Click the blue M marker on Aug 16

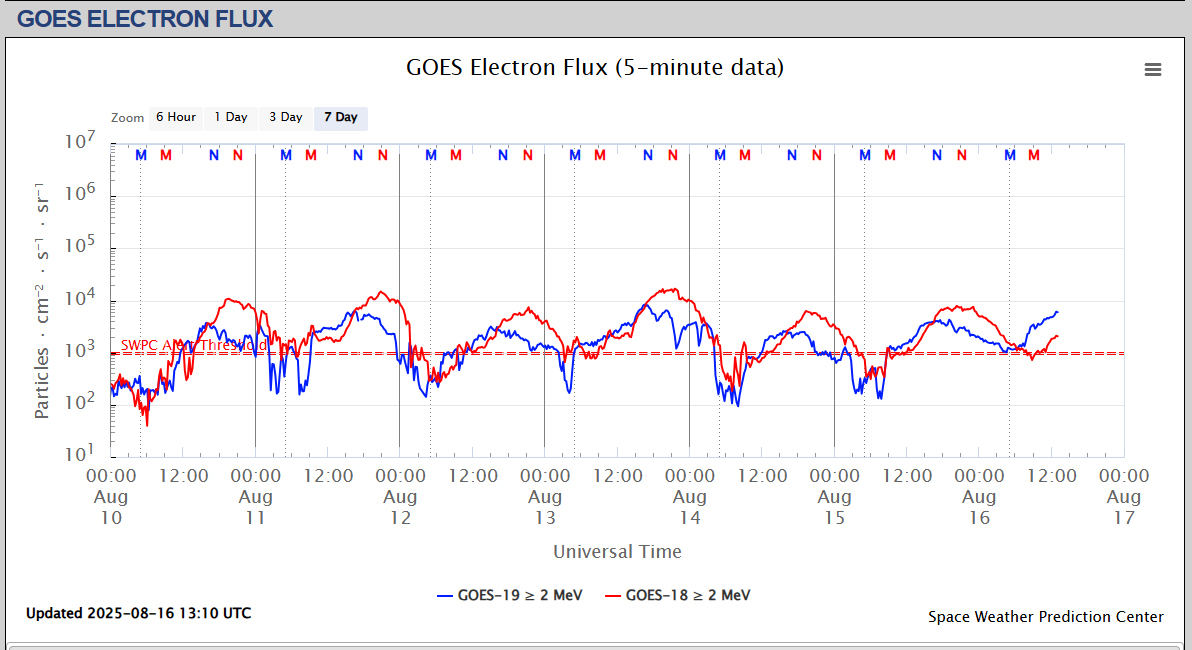click(1010, 155)
